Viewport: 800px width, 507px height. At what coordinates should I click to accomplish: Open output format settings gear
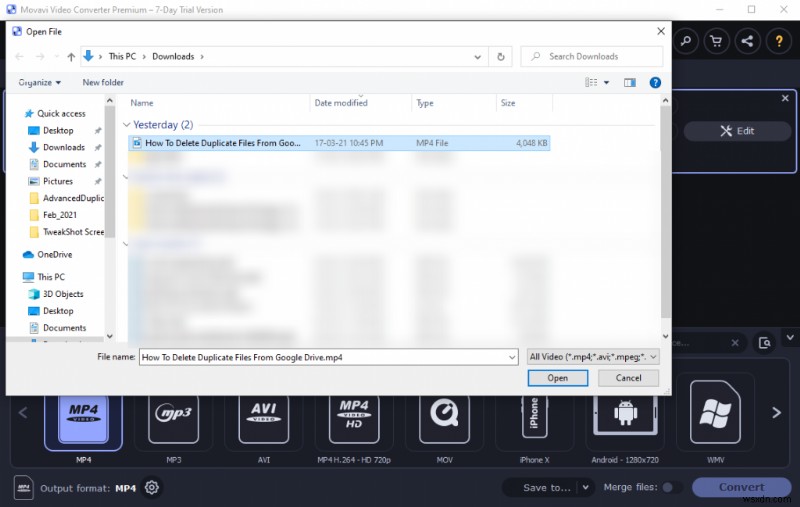point(152,488)
